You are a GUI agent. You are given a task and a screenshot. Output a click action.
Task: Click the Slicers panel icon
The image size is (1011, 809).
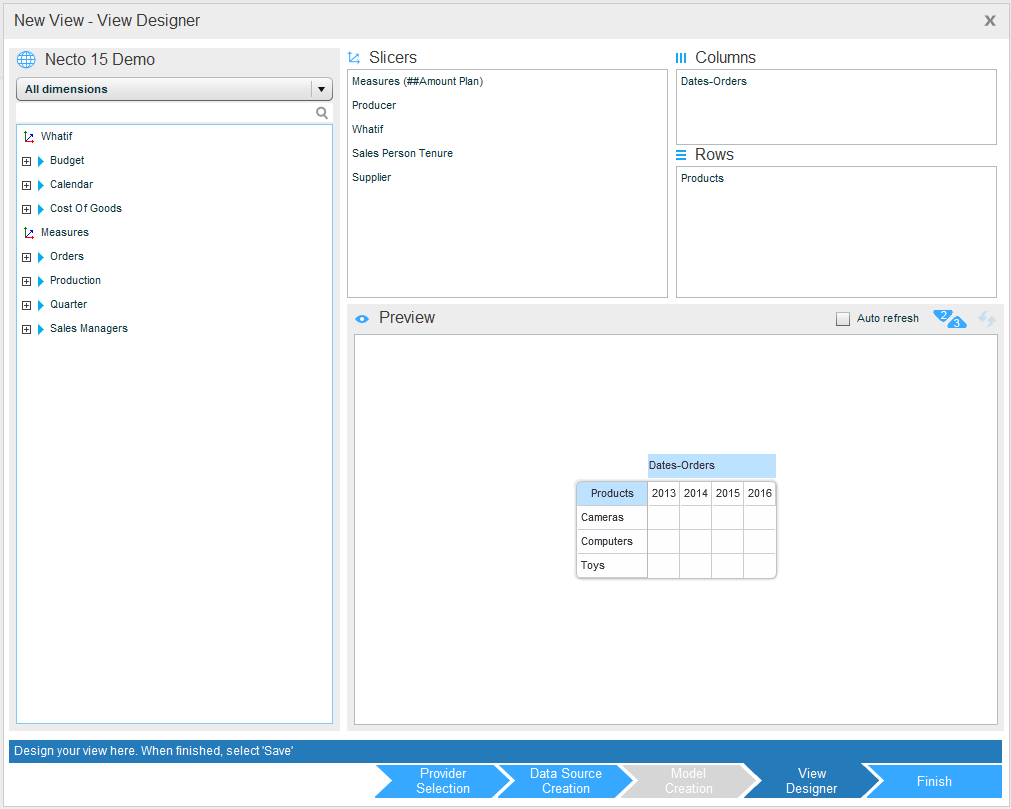(x=354, y=58)
